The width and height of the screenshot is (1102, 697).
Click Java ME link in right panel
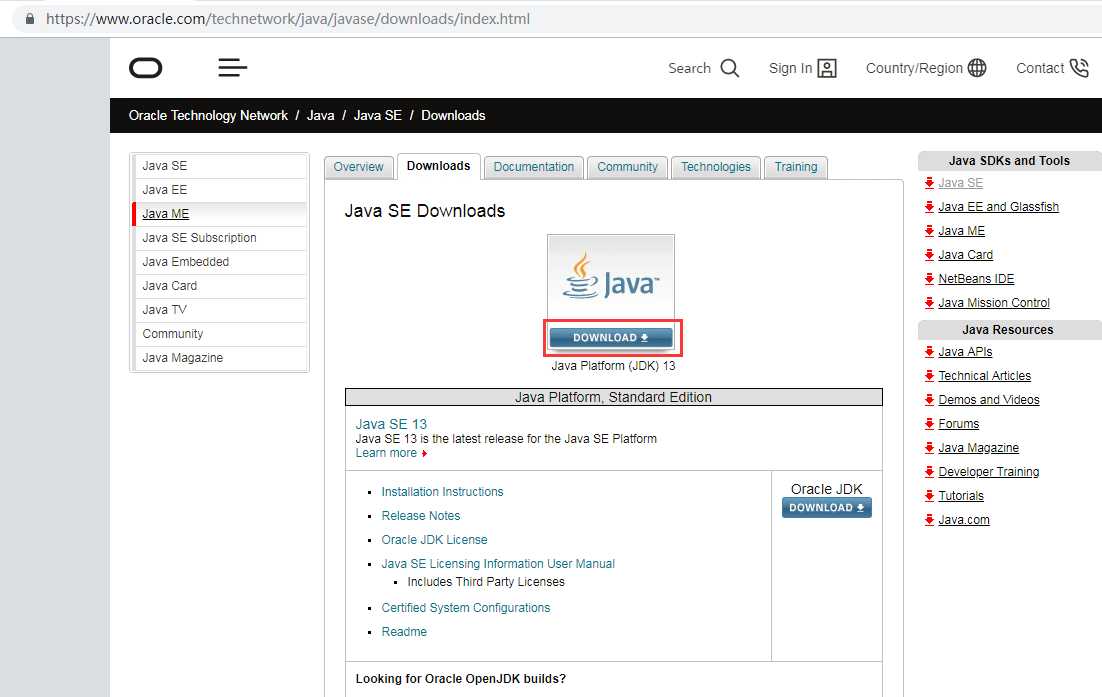(961, 230)
